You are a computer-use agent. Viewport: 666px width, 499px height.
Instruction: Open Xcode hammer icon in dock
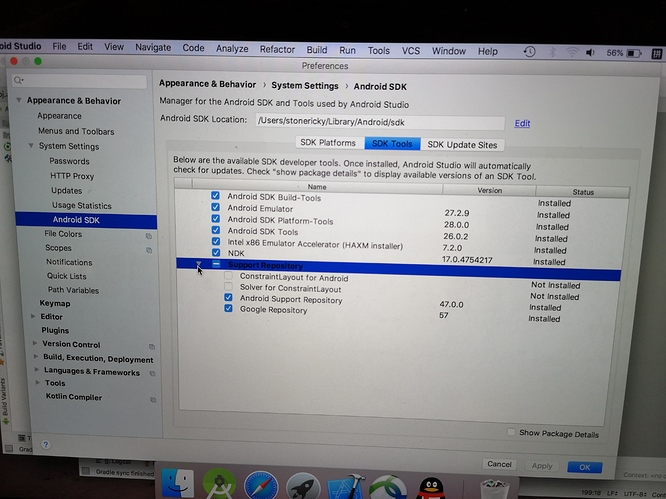click(346, 487)
